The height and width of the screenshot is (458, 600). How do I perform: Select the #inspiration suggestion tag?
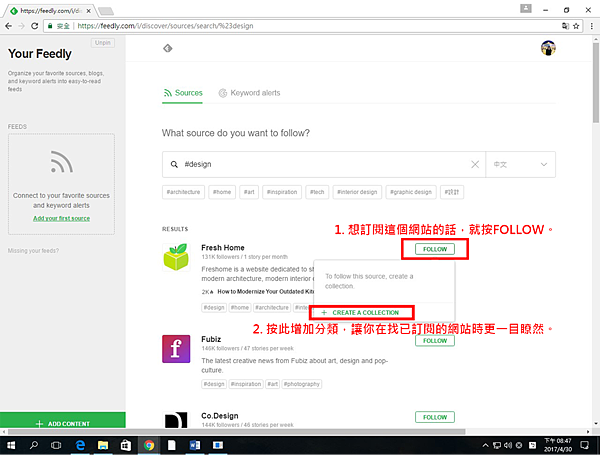282,192
